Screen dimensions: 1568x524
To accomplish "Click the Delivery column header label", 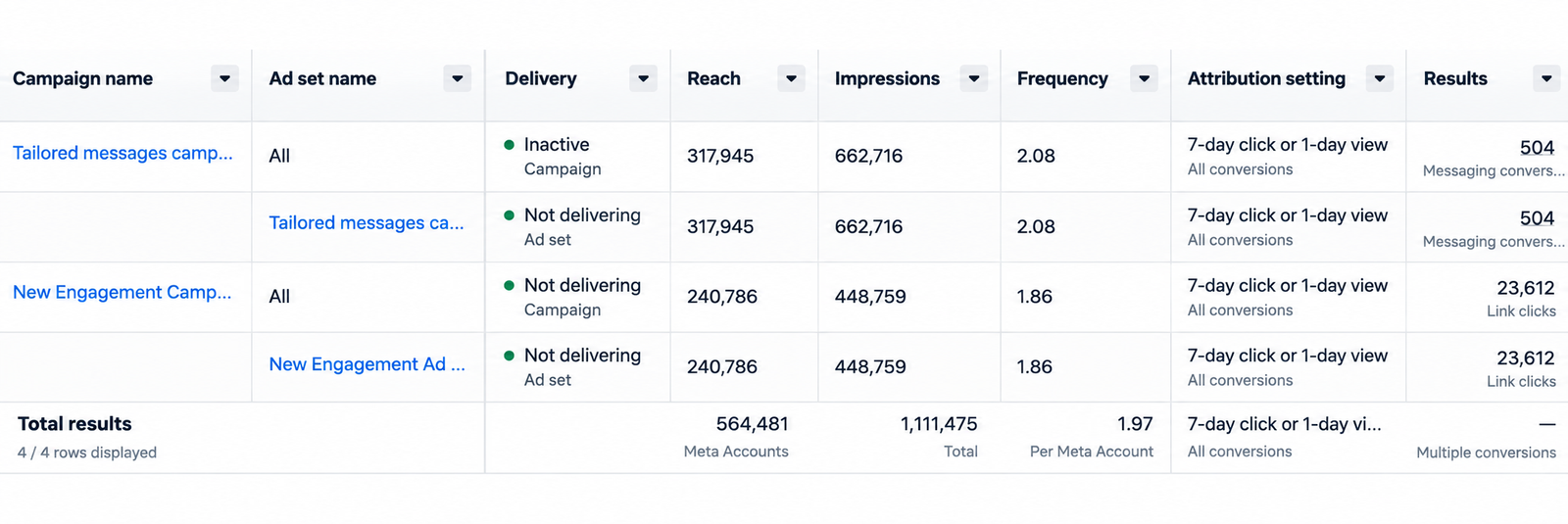I will [541, 78].
